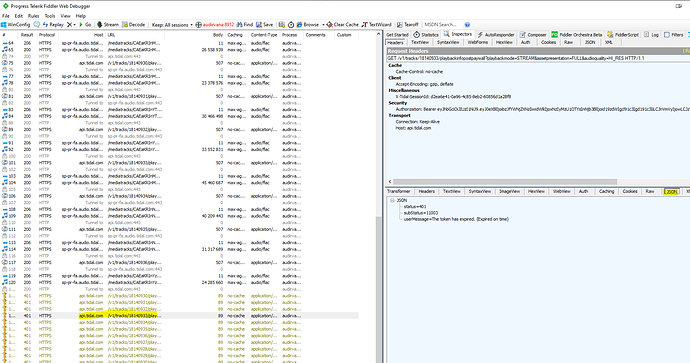Select the response ImageView tab
The width and height of the screenshot is (690, 363).
[x=509, y=191]
